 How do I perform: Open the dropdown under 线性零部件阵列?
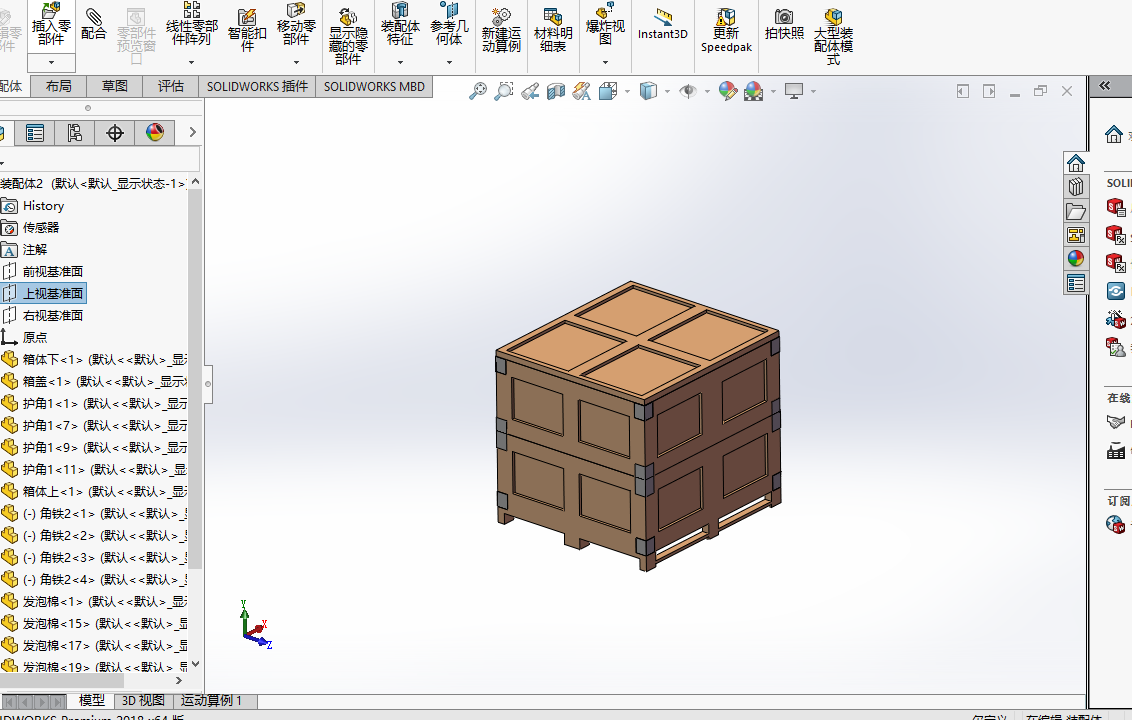click(x=191, y=62)
